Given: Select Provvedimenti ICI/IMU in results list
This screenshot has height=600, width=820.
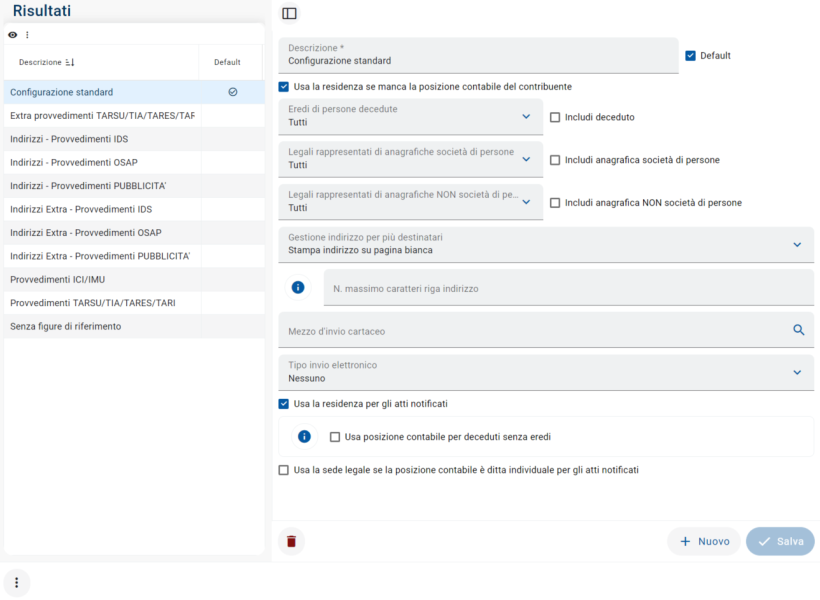Looking at the screenshot, I should click(48, 279).
